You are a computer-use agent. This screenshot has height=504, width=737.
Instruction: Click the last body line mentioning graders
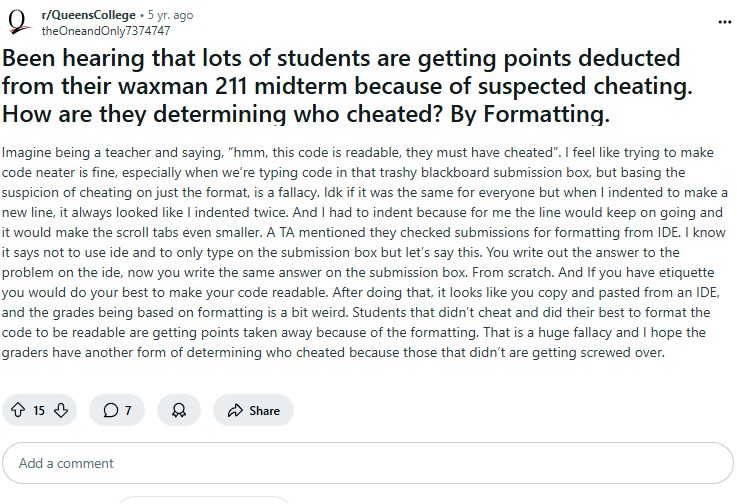pos(333,353)
